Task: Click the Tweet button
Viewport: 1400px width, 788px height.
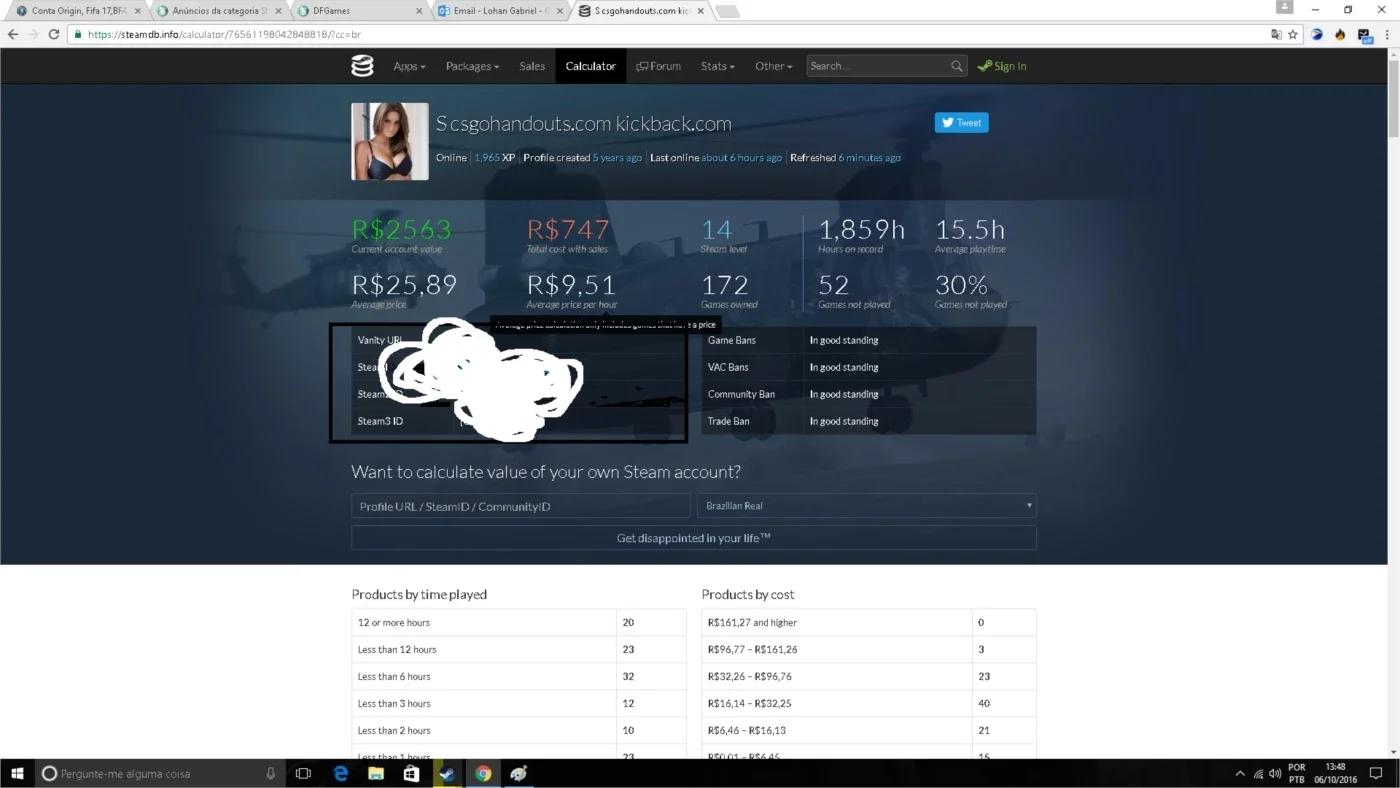Action: pos(962,122)
